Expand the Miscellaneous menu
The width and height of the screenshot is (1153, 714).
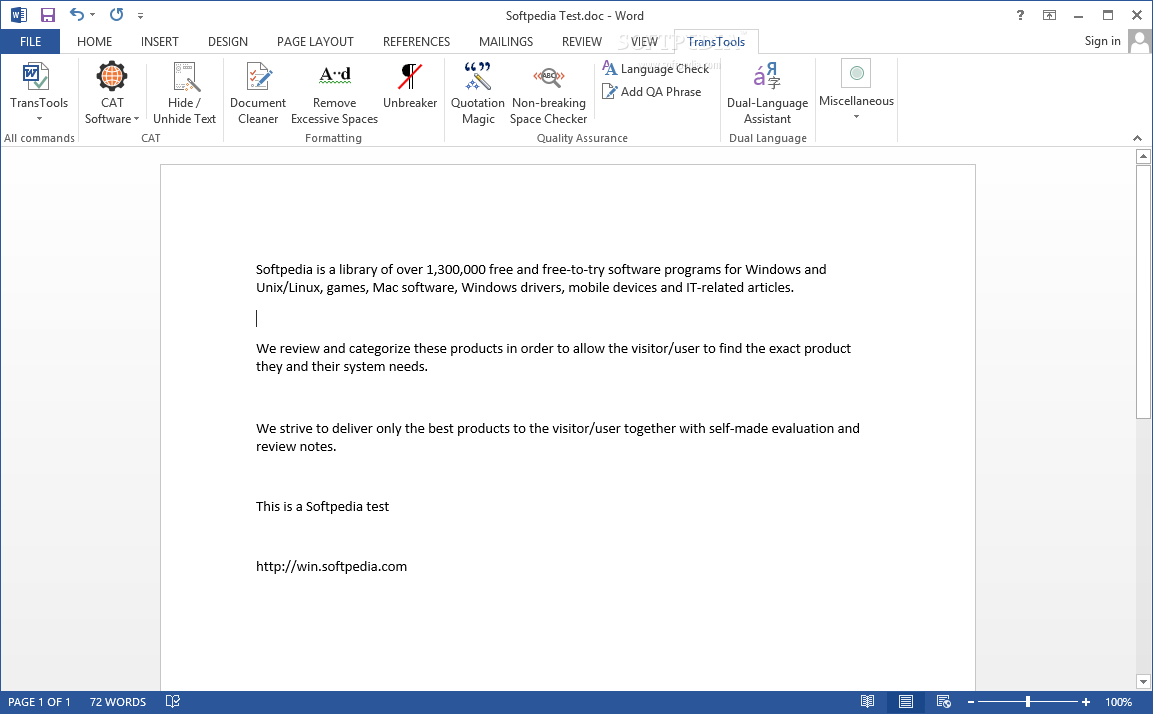[856, 90]
